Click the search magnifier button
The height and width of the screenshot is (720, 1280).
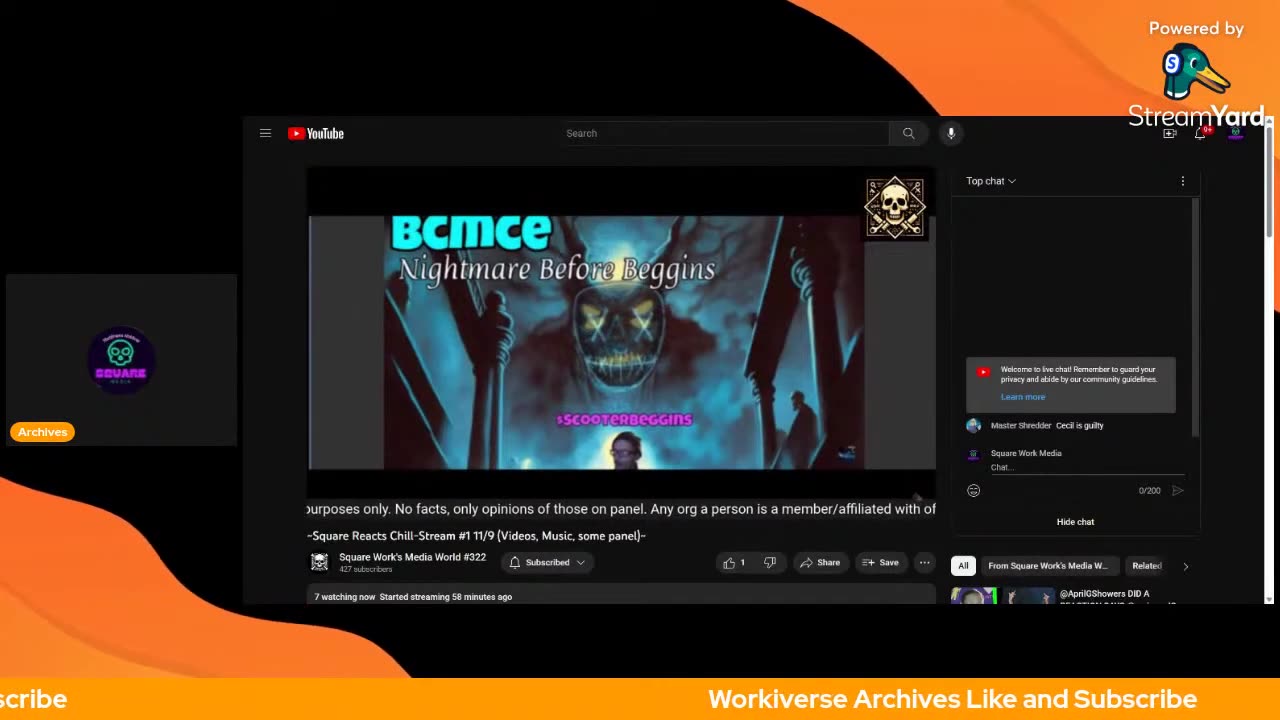tap(908, 133)
